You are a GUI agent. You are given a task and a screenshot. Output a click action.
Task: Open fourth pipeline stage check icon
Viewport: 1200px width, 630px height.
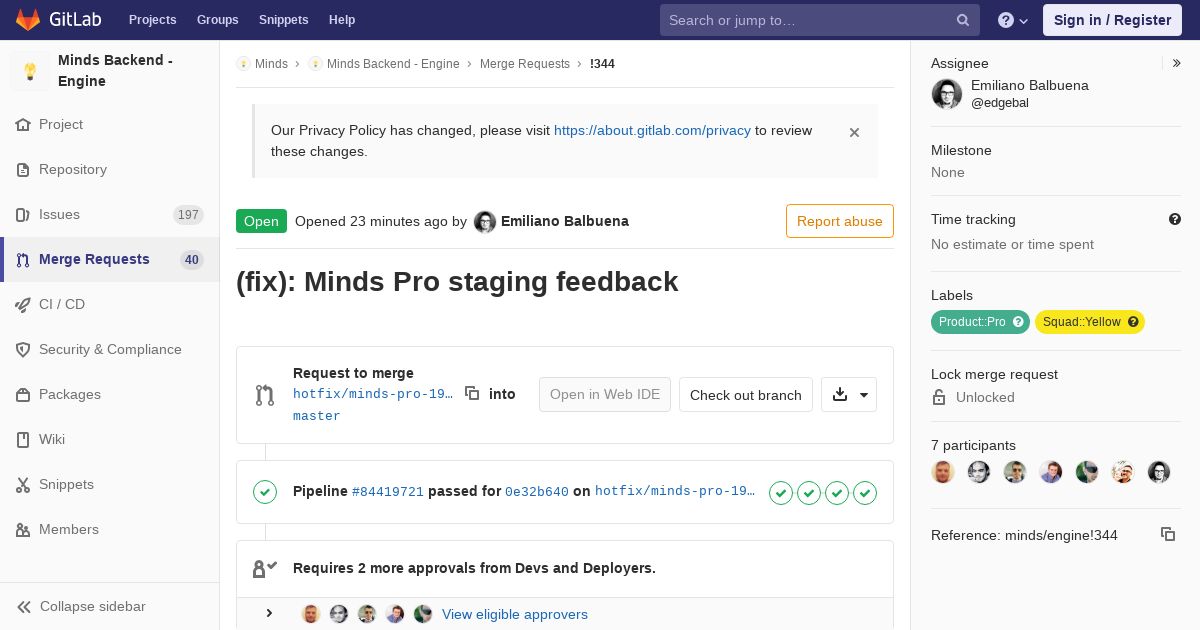(865, 492)
